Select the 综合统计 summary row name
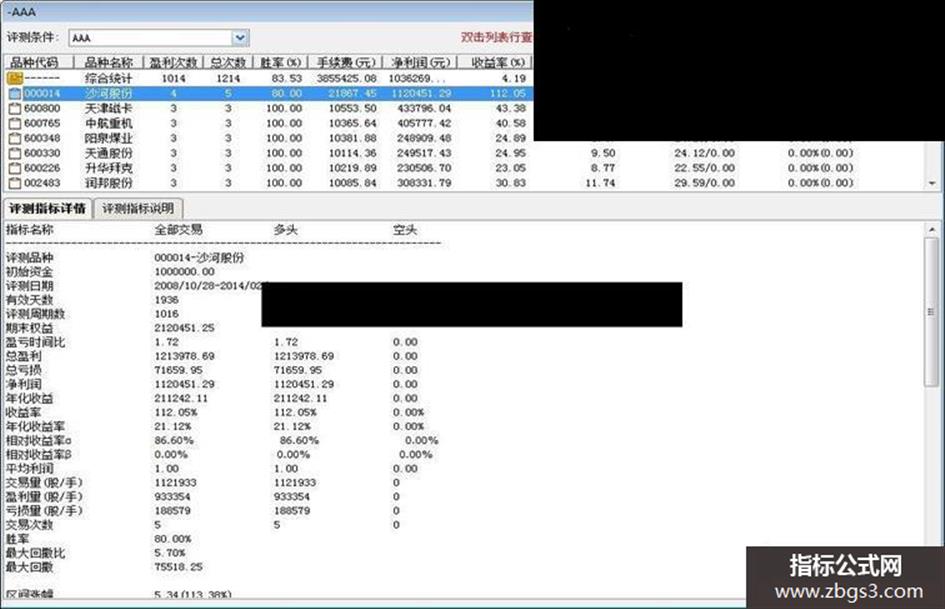Viewport: 945px width, 609px height. 108,78
